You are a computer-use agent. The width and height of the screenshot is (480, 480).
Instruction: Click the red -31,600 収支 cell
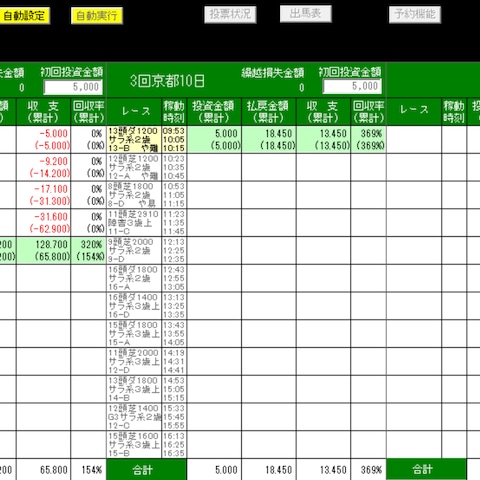click(x=43, y=223)
